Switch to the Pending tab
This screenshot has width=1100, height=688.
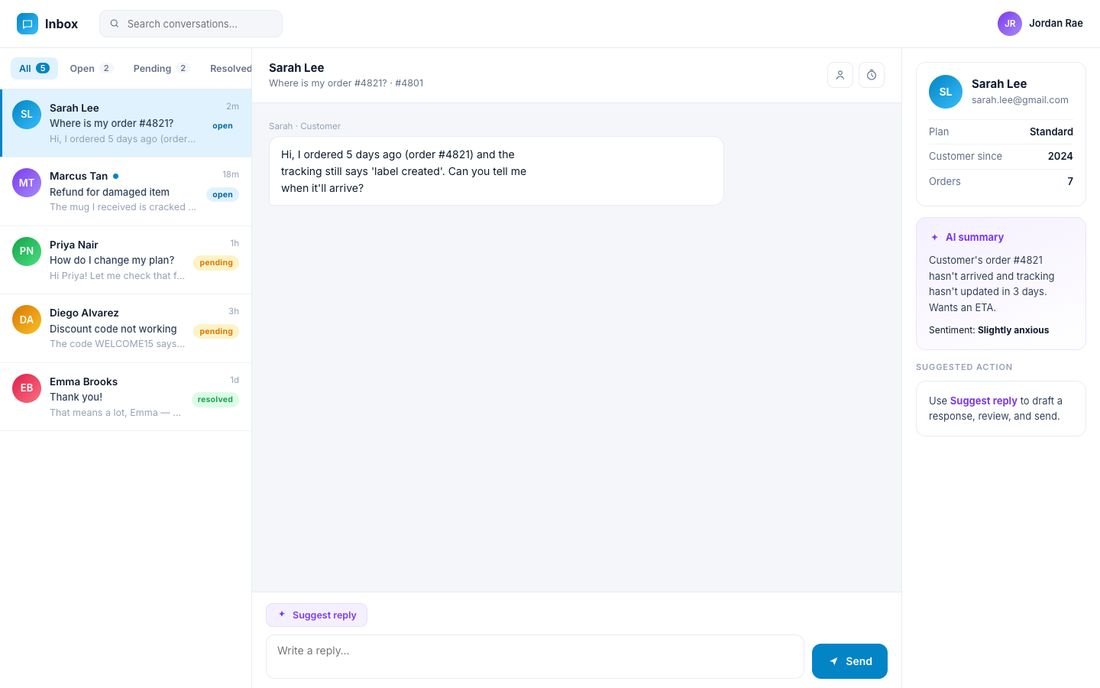(161, 68)
